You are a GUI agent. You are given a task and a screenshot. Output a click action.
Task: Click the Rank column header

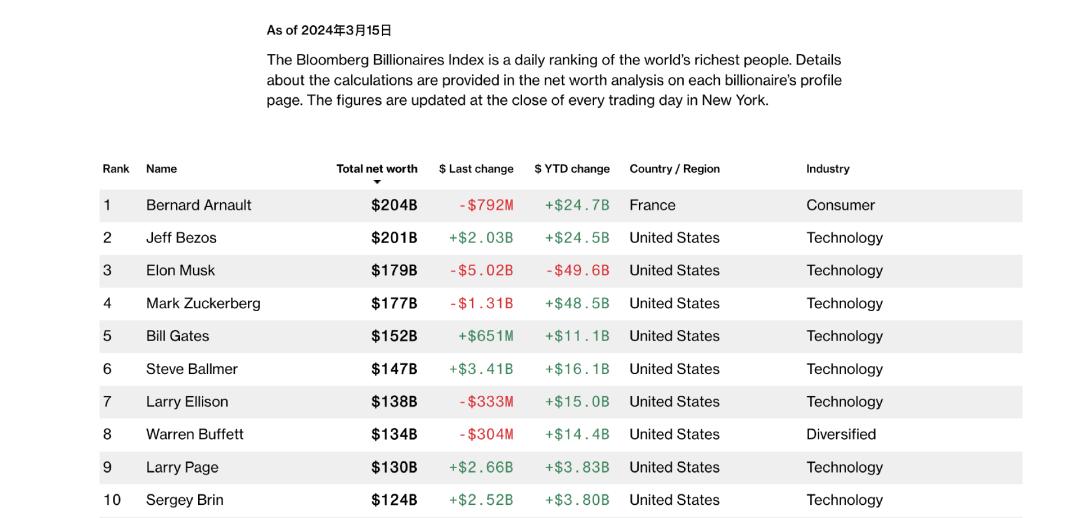(x=116, y=169)
